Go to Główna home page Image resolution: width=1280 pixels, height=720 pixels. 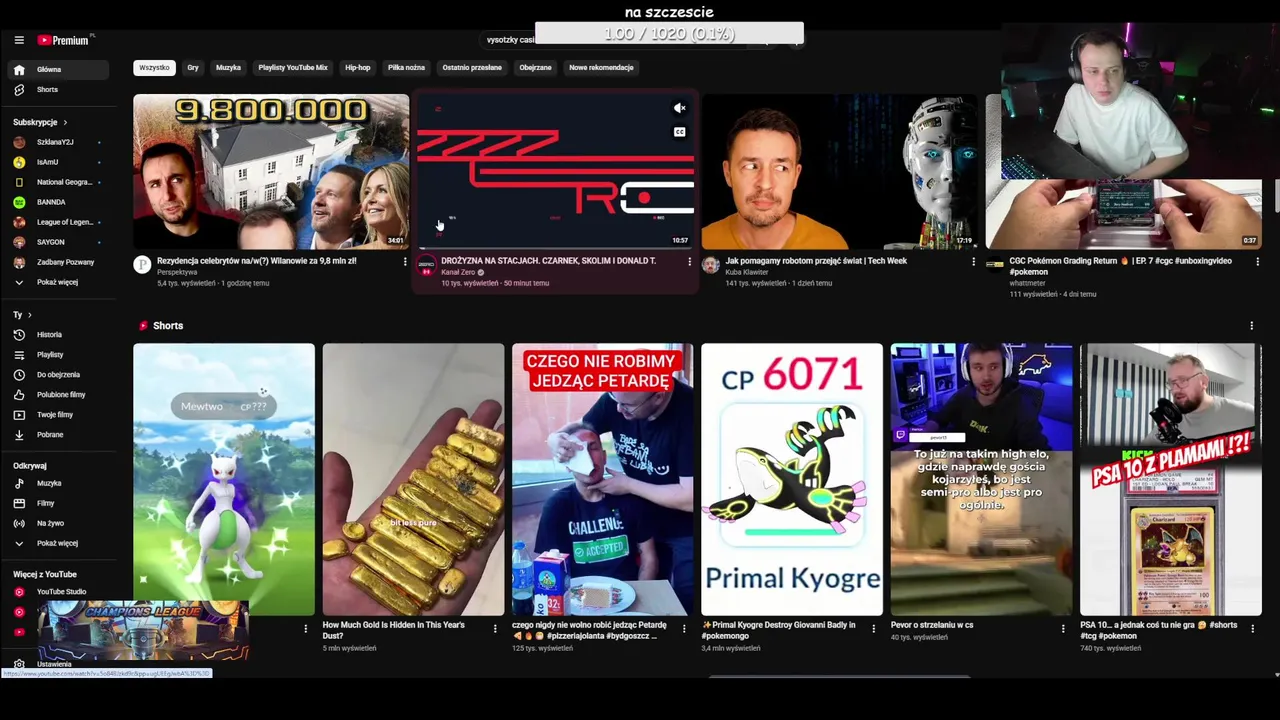(60, 70)
